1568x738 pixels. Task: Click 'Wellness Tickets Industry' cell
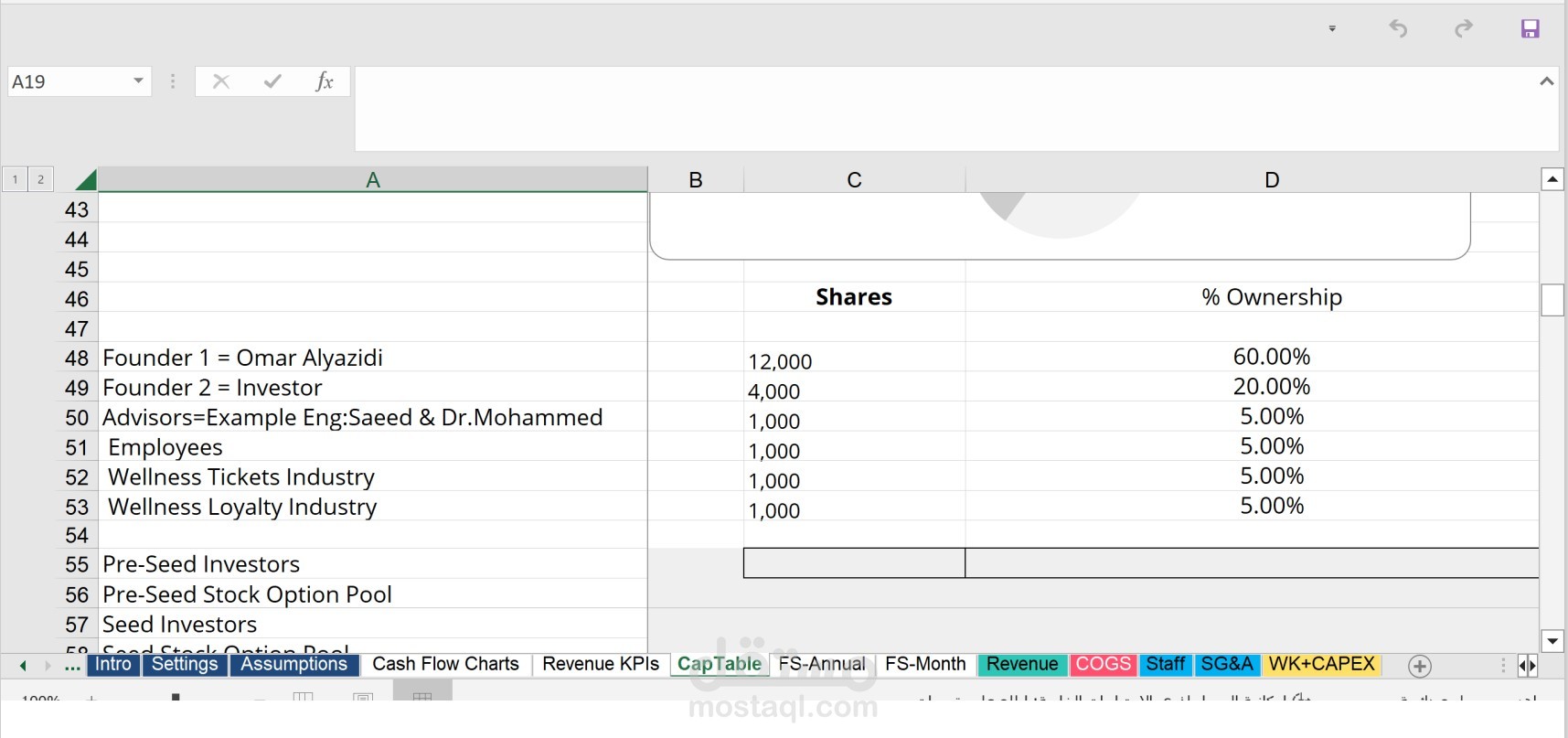(372, 476)
